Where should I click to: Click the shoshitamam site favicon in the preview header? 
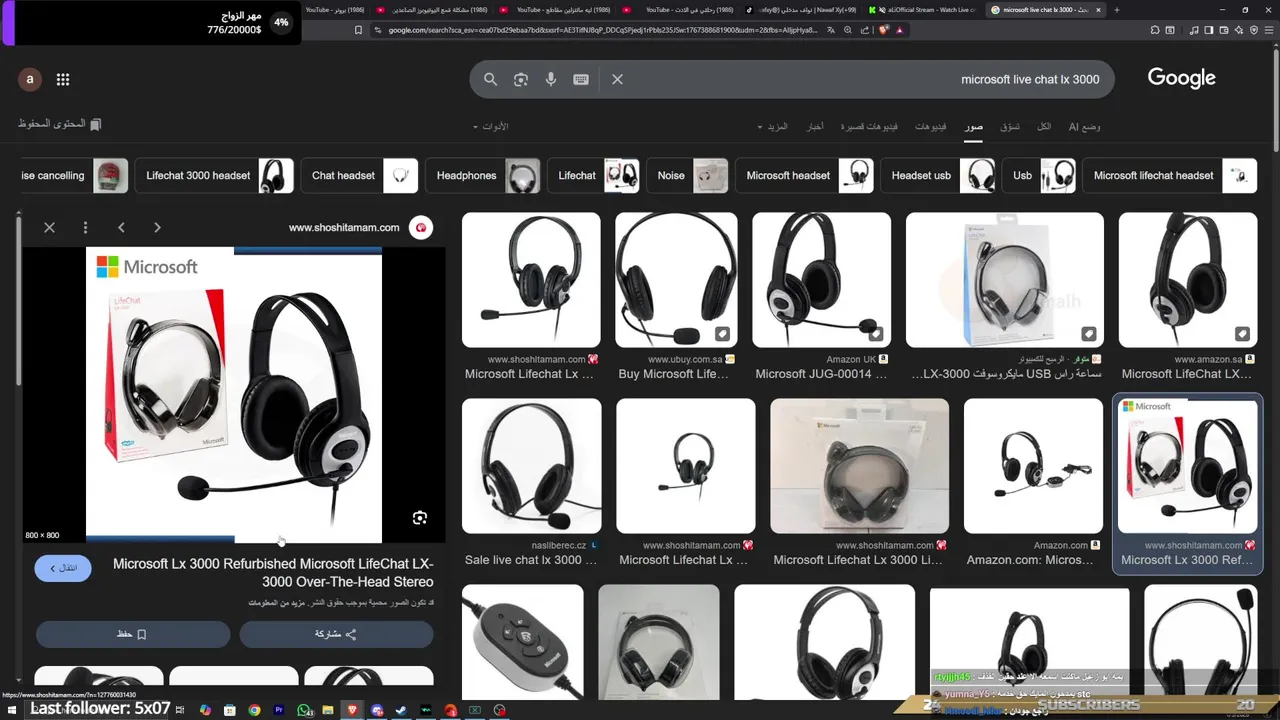click(421, 228)
